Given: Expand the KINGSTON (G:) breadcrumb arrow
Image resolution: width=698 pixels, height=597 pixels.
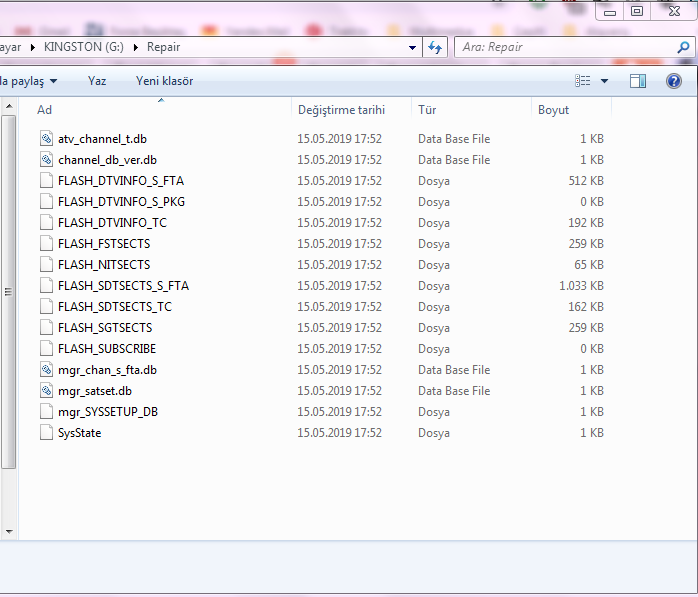Looking at the screenshot, I should (136, 47).
